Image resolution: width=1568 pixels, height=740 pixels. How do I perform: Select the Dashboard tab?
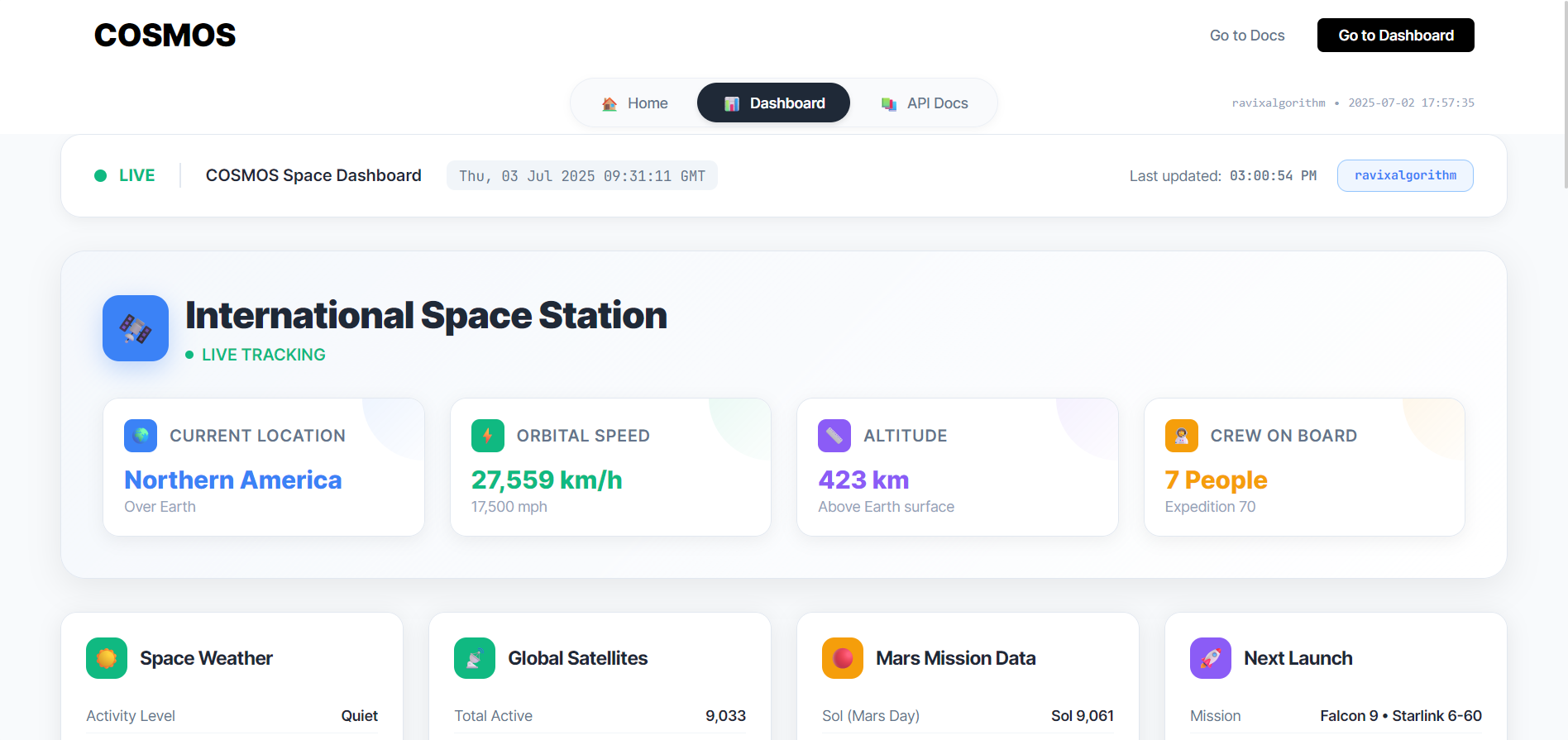(773, 103)
